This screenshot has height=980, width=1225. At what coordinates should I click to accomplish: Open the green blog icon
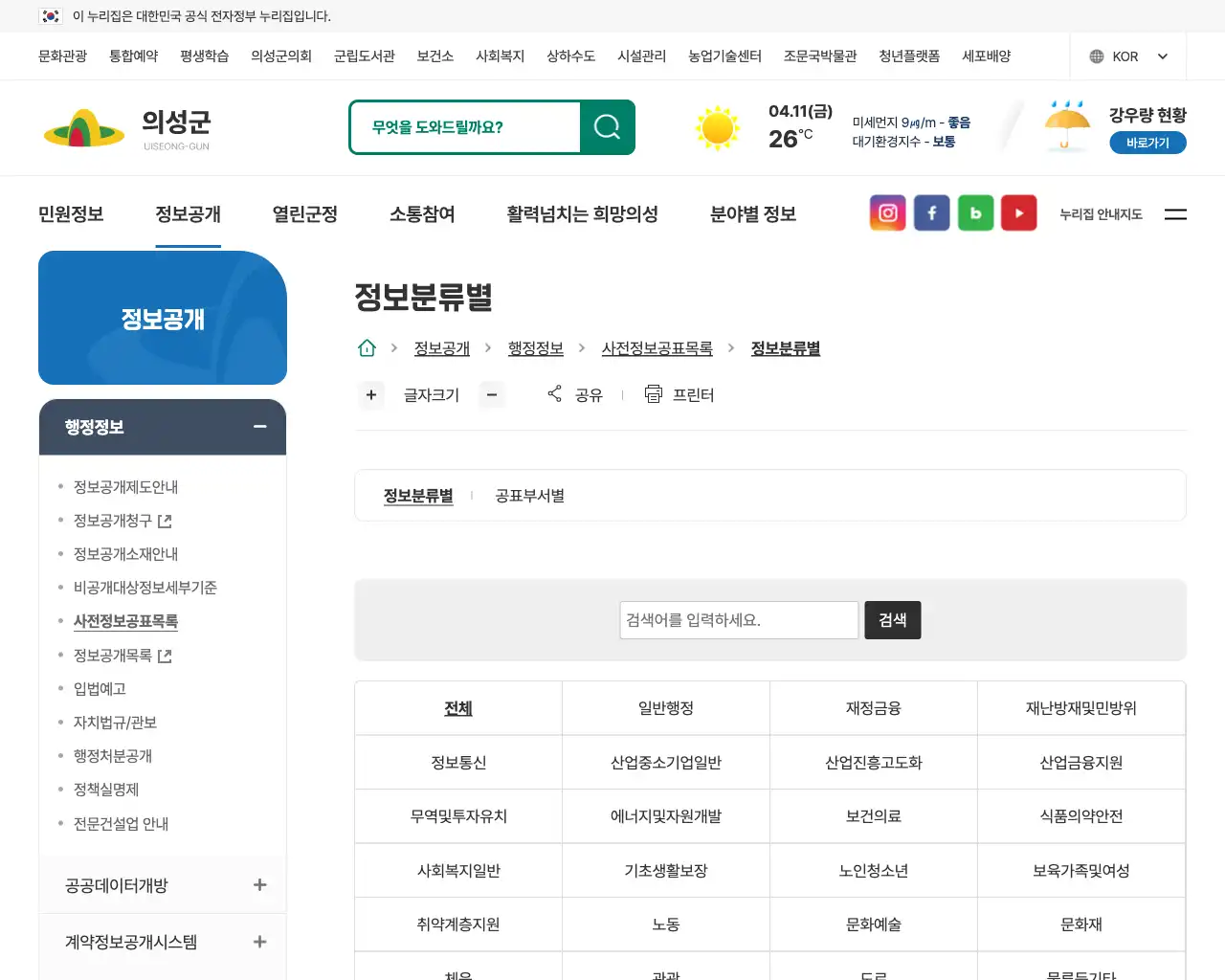975,212
